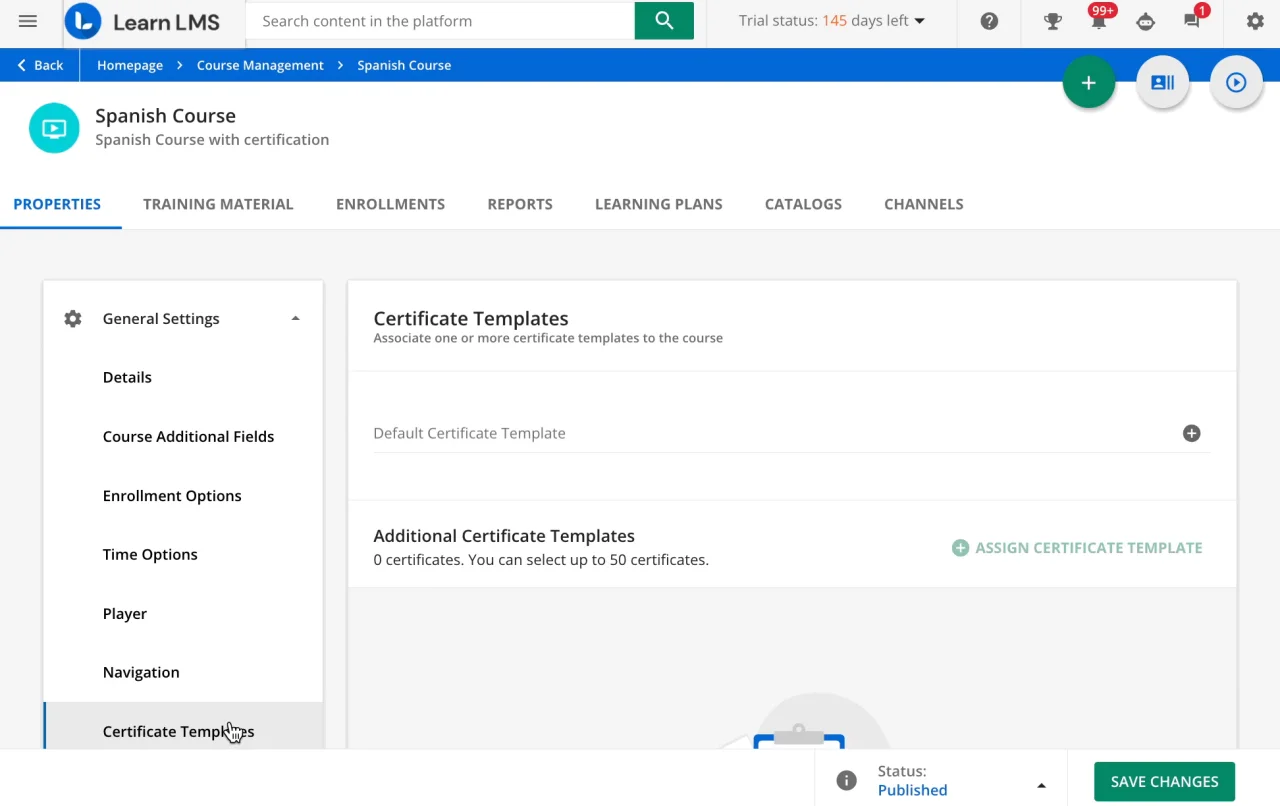Screen dimensions: 1280x806
Task: Add a default certificate template plus icon
Action: pos(1191,433)
